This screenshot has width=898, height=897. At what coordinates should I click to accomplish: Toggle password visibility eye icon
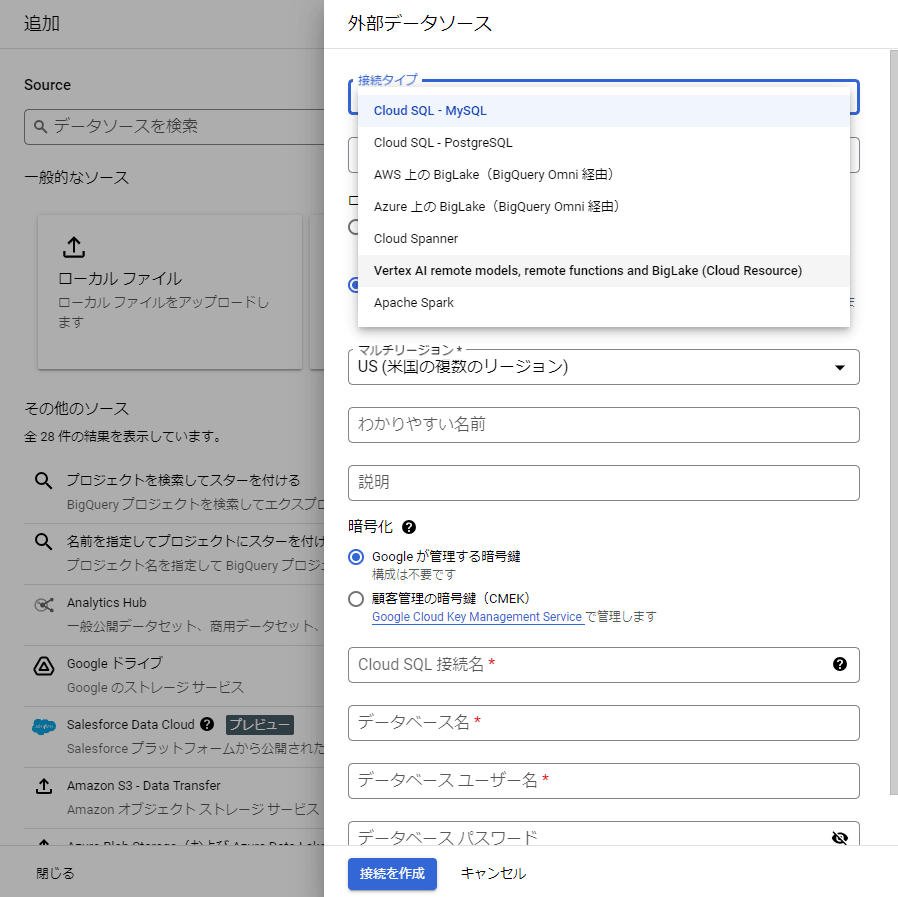840,837
